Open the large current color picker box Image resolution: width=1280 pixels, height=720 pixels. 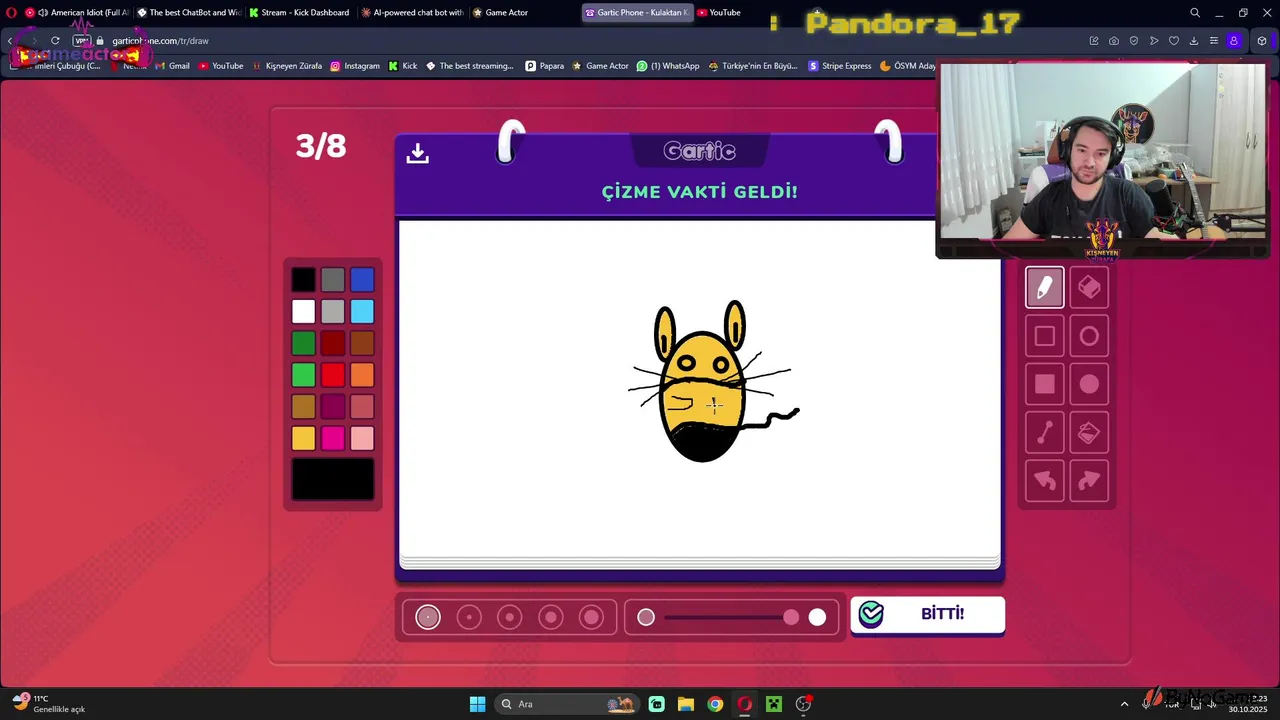point(333,479)
